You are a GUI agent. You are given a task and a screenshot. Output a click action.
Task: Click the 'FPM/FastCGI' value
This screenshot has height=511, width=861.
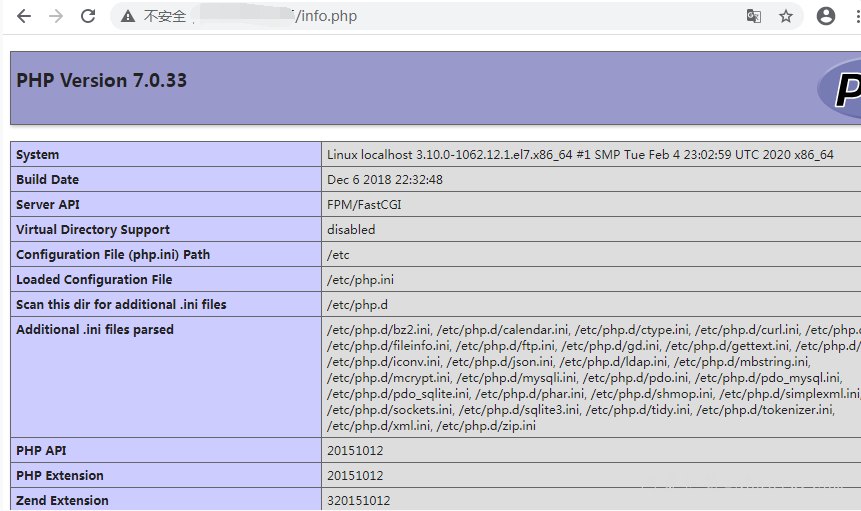click(364, 205)
